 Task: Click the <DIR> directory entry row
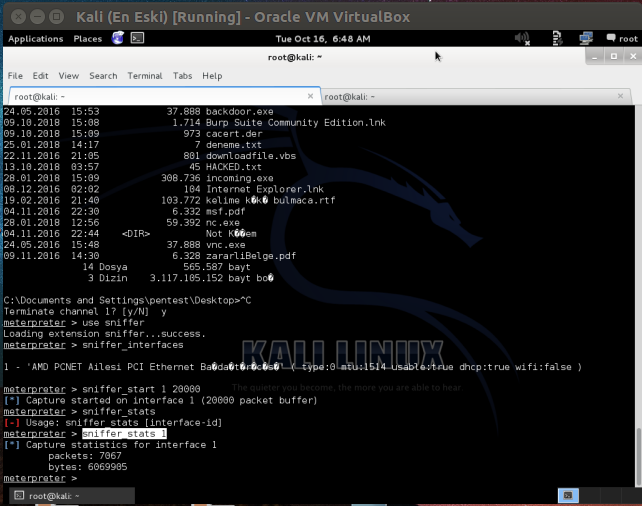[x=130, y=233]
